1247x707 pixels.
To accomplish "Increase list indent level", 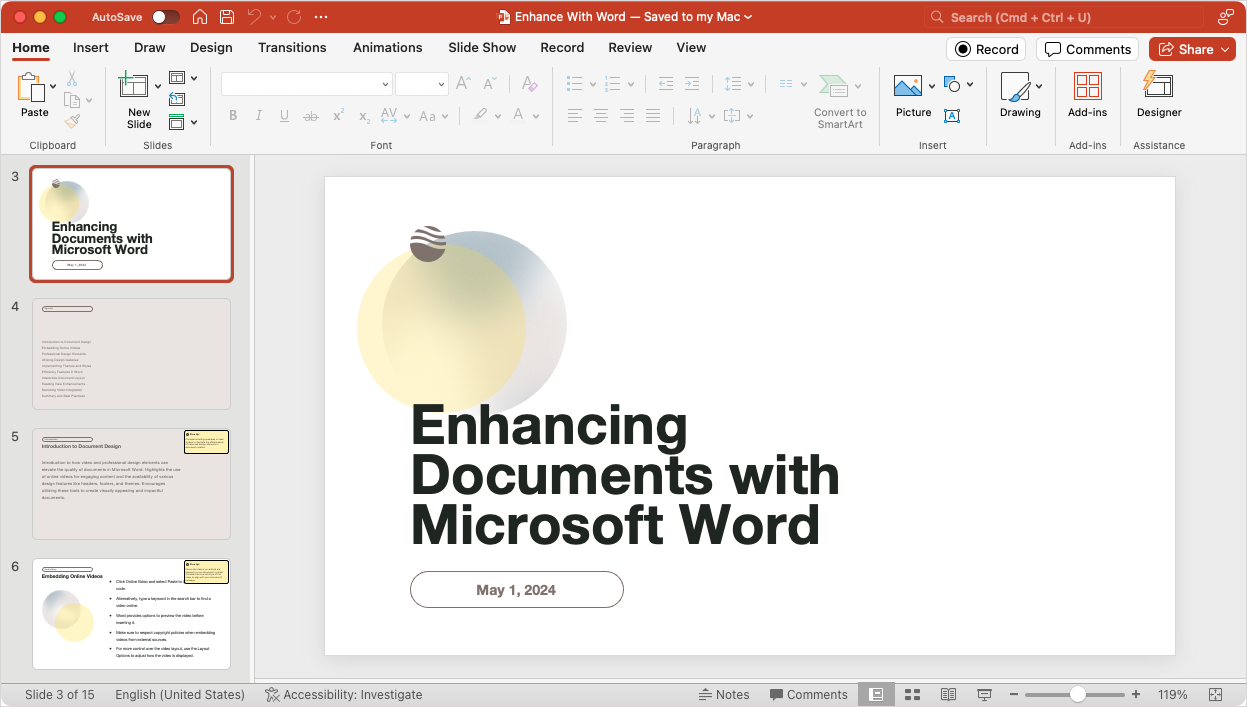I will point(692,84).
